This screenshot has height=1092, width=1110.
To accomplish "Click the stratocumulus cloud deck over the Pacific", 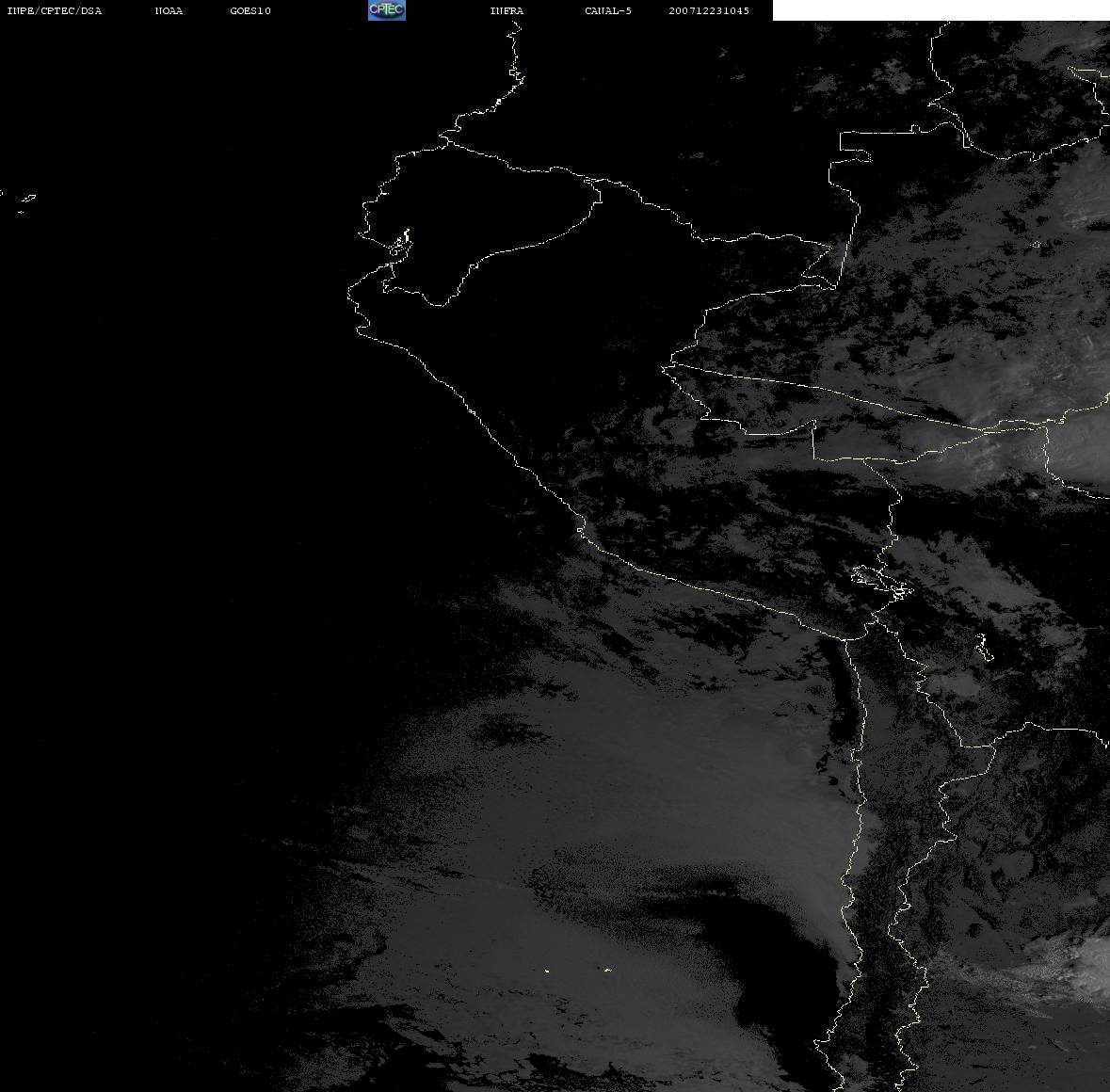I will 659,772.
